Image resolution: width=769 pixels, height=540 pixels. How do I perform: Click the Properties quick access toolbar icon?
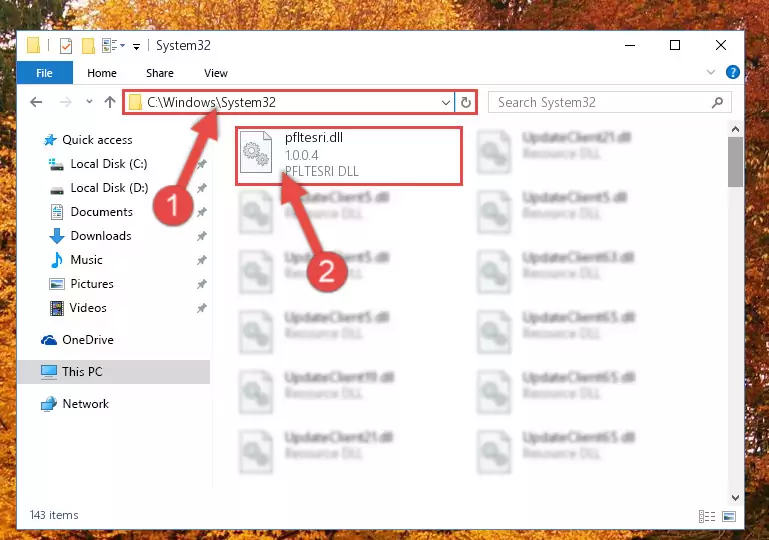[x=66, y=46]
